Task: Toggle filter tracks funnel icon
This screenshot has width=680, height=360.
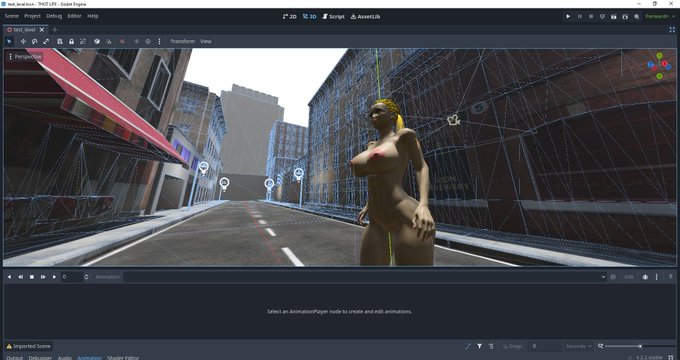Action: [480, 346]
